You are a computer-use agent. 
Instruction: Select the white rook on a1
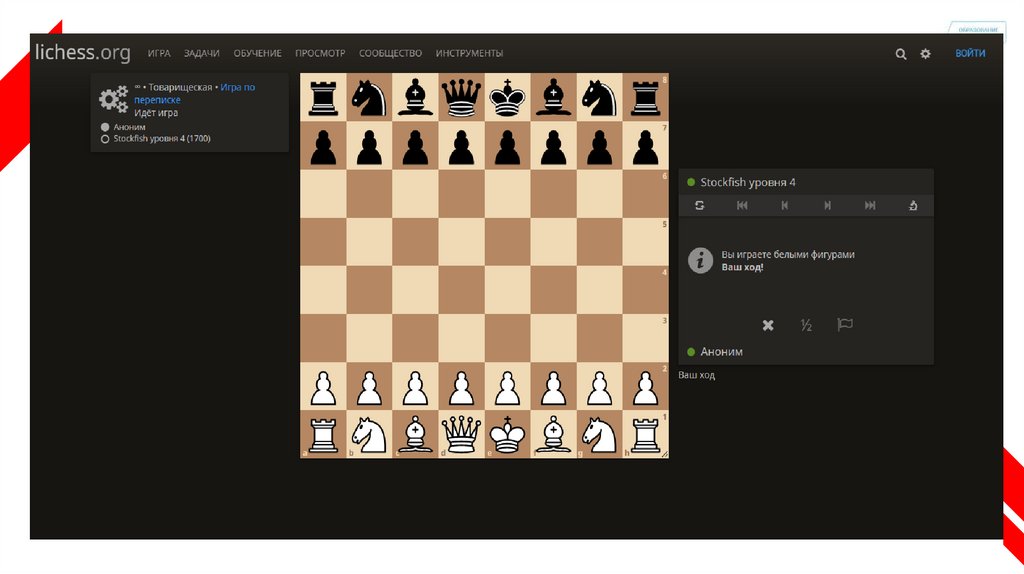coord(323,434)
